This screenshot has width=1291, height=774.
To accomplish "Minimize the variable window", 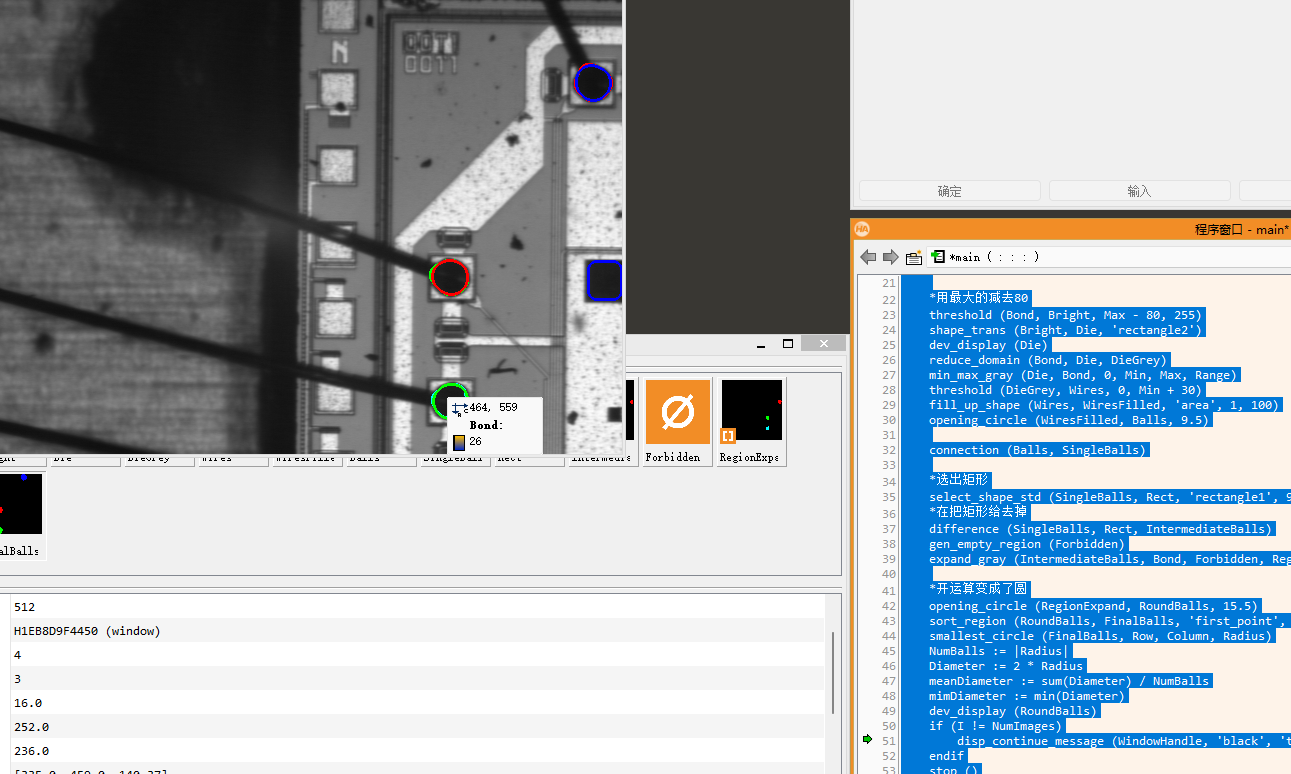I will [761, 344].
